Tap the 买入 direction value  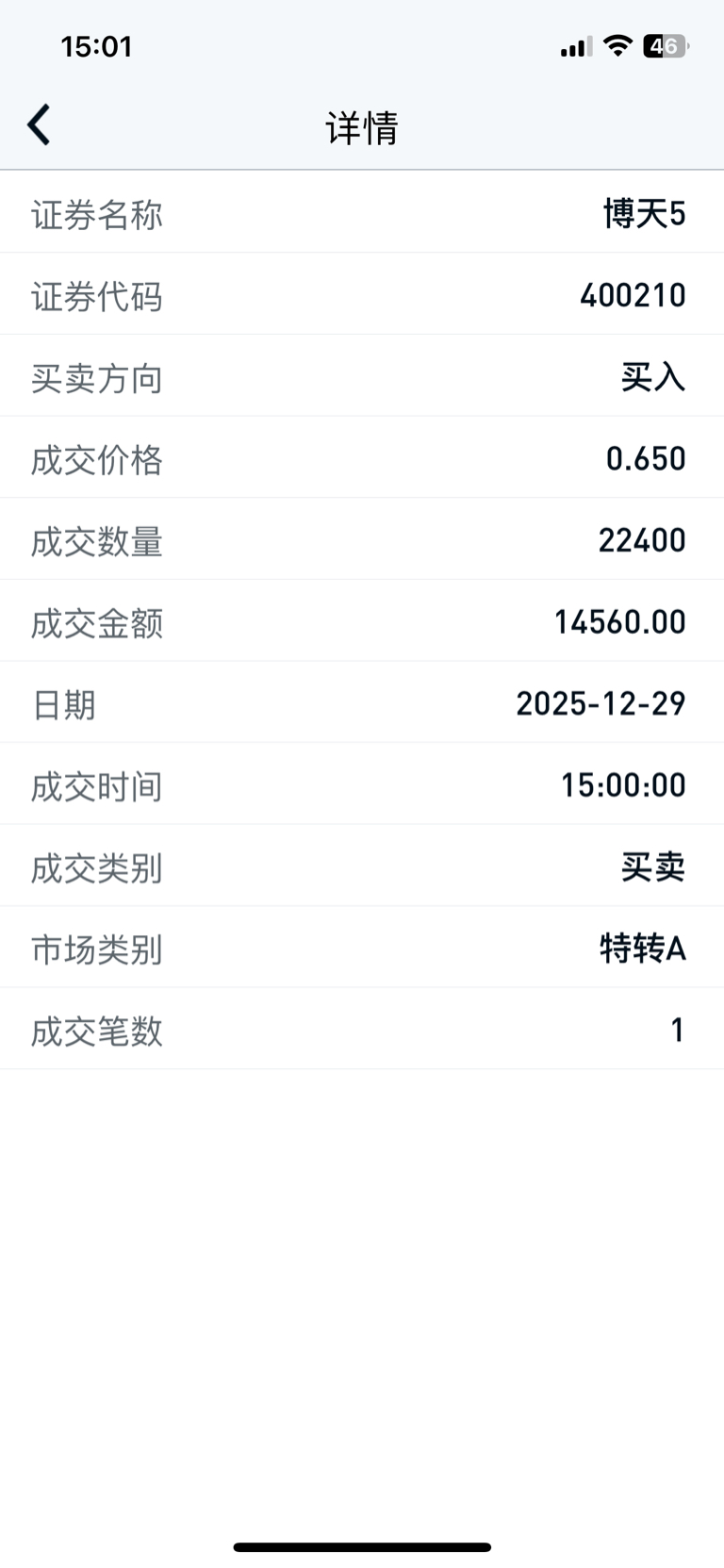(x=653, y=377)
